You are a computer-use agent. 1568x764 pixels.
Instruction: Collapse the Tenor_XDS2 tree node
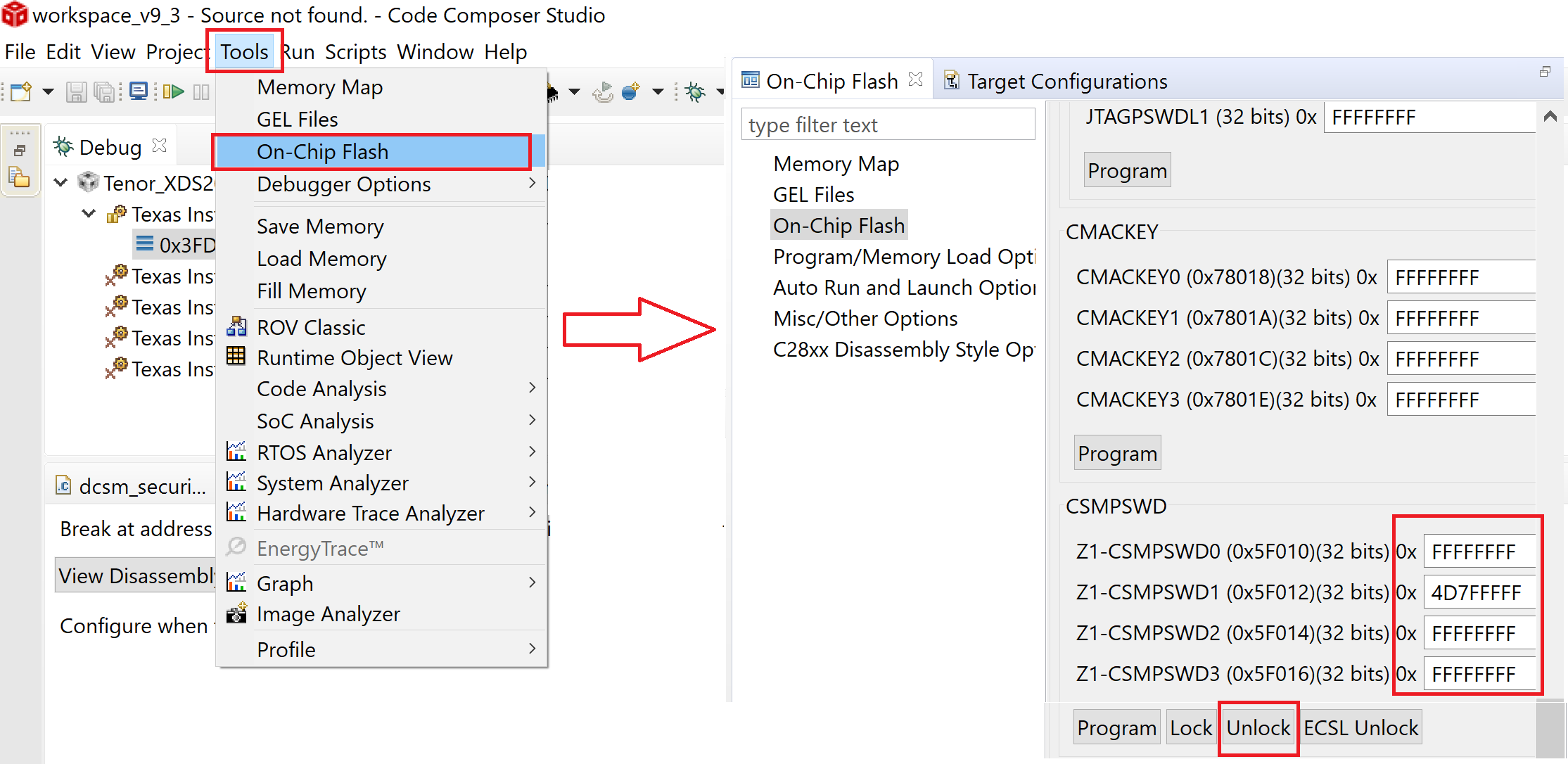click(61, 183)
